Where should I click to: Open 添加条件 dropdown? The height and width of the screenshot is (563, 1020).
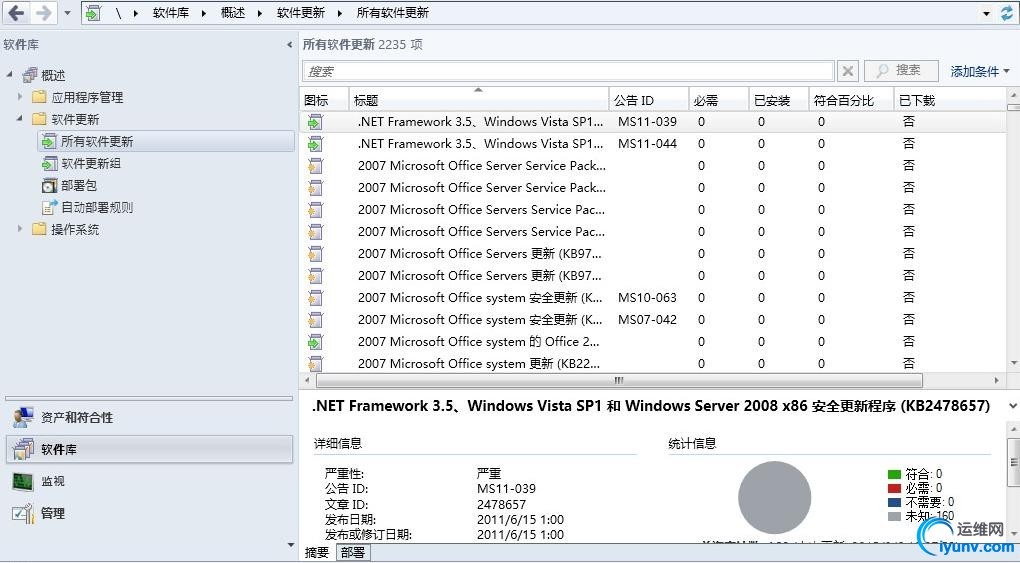pyautogui.click(x=980, y=71)
